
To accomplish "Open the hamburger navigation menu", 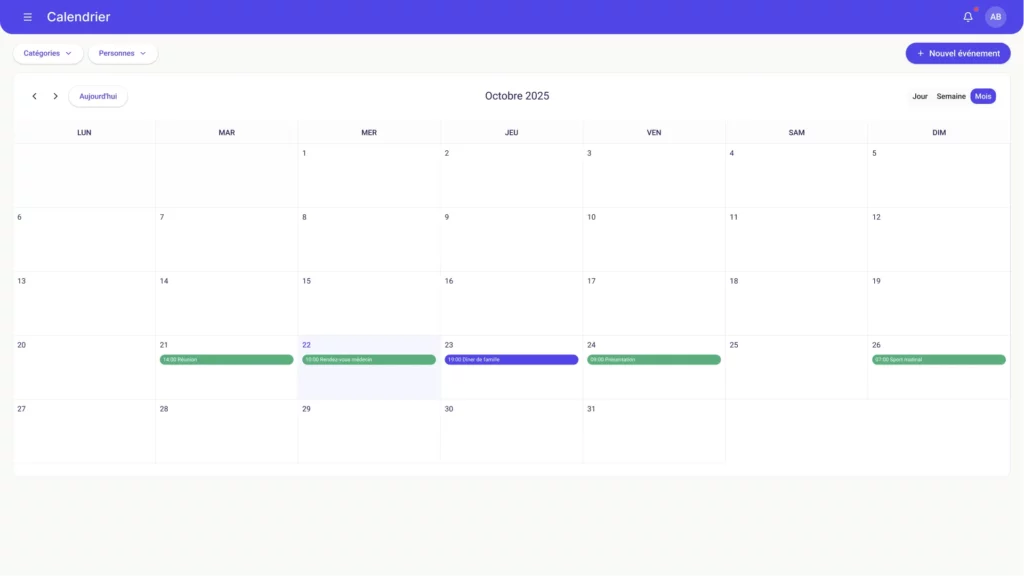I will point(27,17).
